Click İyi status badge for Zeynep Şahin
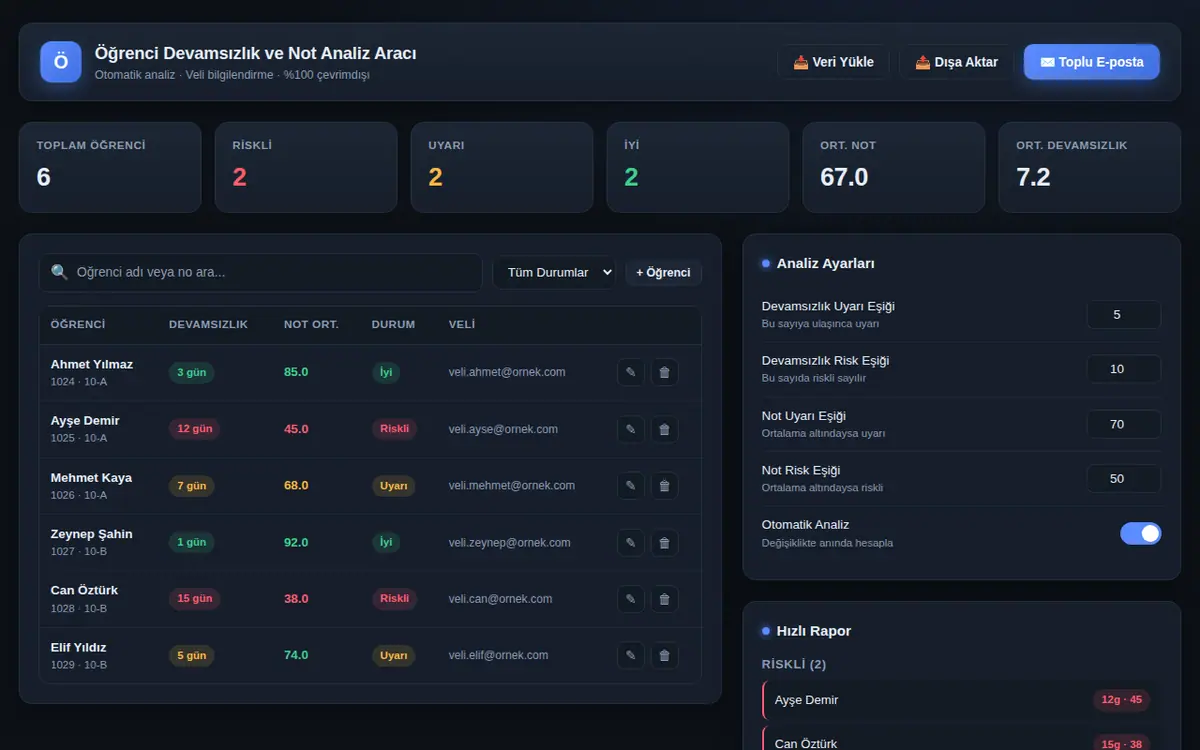This screenshot has width=1200, height=750. coord(386,542)
